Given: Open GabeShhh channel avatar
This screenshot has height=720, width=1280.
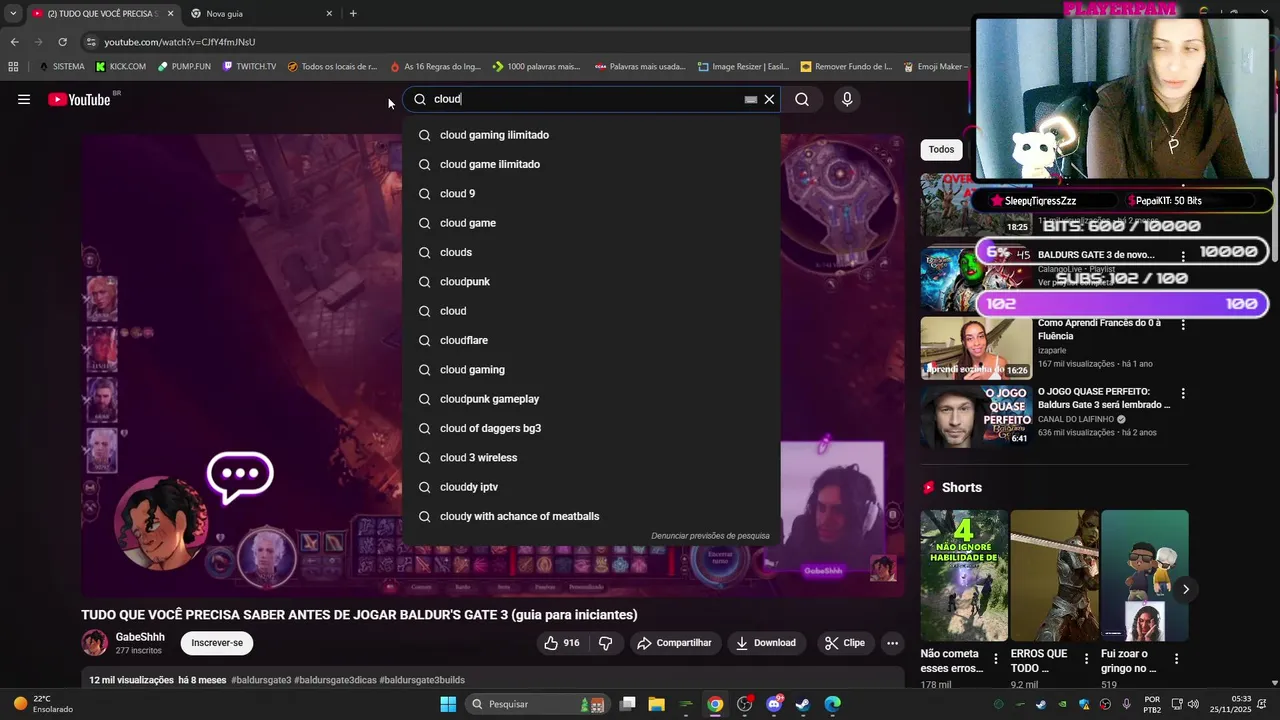Looking at the screenshot, I should click(x=95, y=643).
